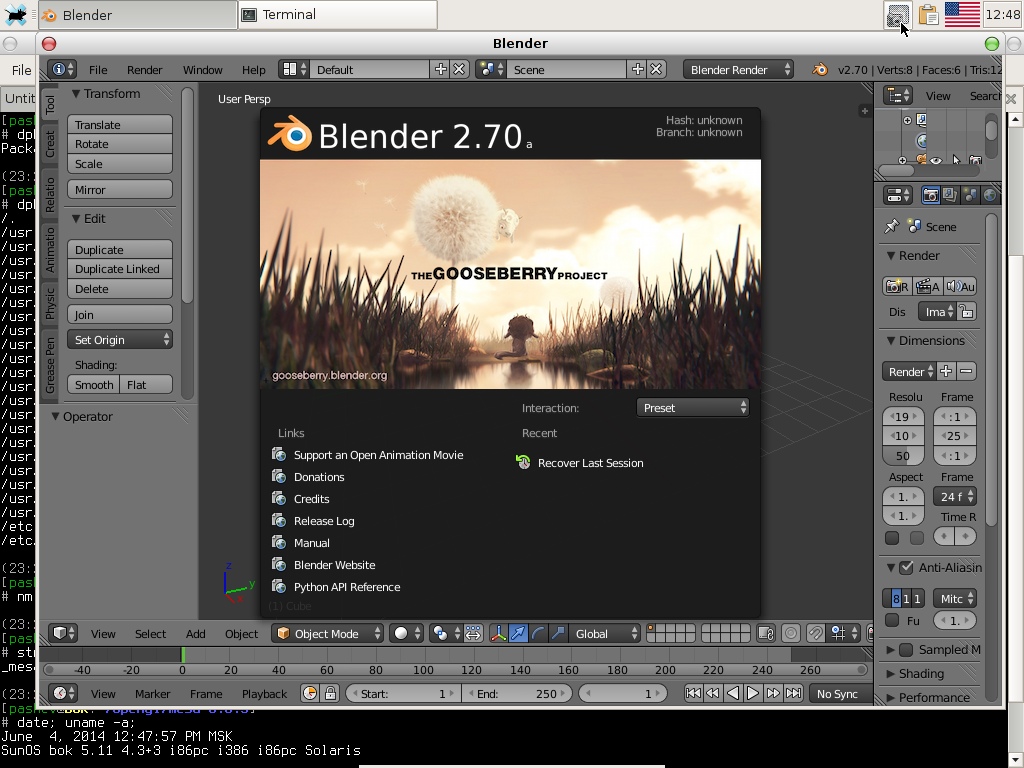Add a new screen layout
The height and width of the screenshot is (768, 1024).
[441, 69]
